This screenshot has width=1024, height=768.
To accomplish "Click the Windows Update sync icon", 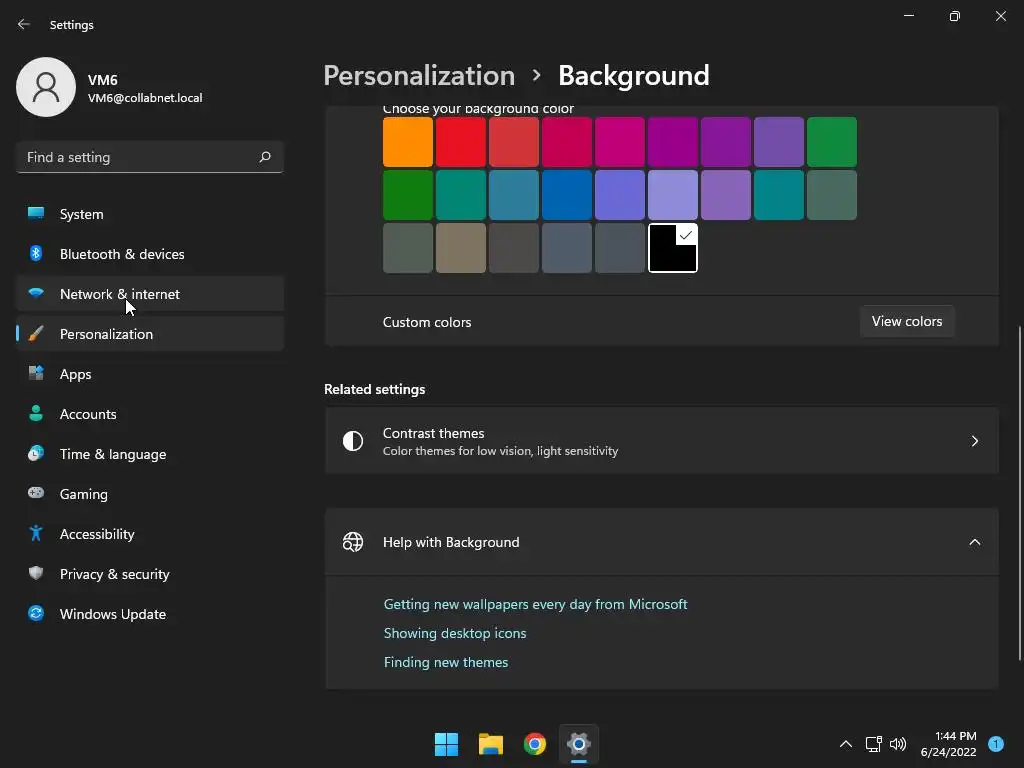I will pyautogui.click(x=36, y=614).
